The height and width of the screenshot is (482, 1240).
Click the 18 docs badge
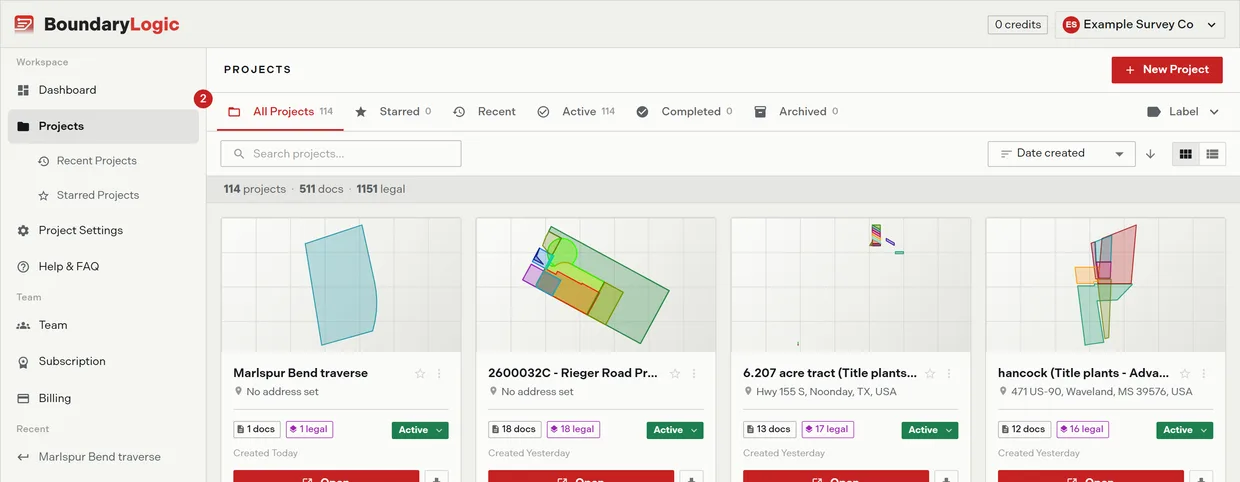click(x=515, y=430)
